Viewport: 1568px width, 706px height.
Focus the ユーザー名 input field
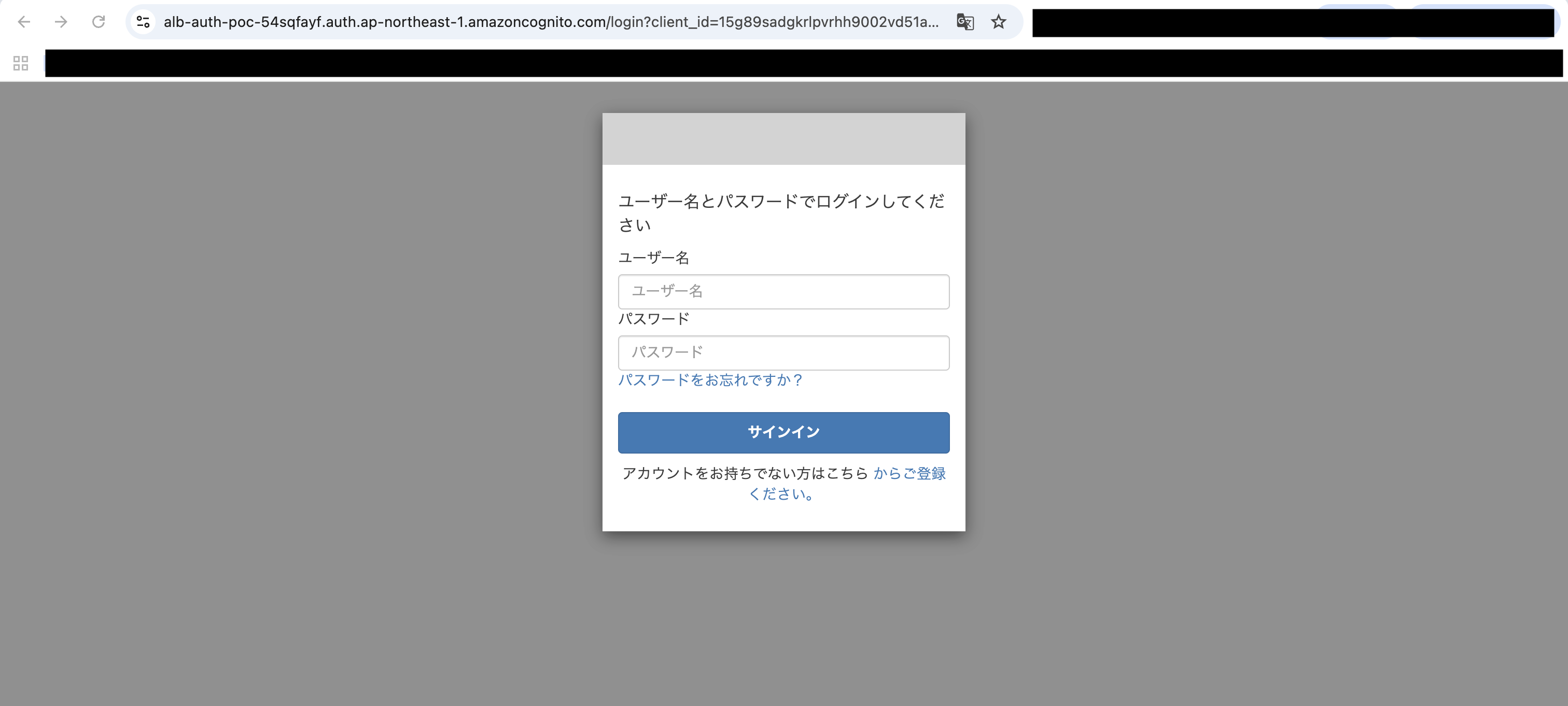tap(783, 291)
